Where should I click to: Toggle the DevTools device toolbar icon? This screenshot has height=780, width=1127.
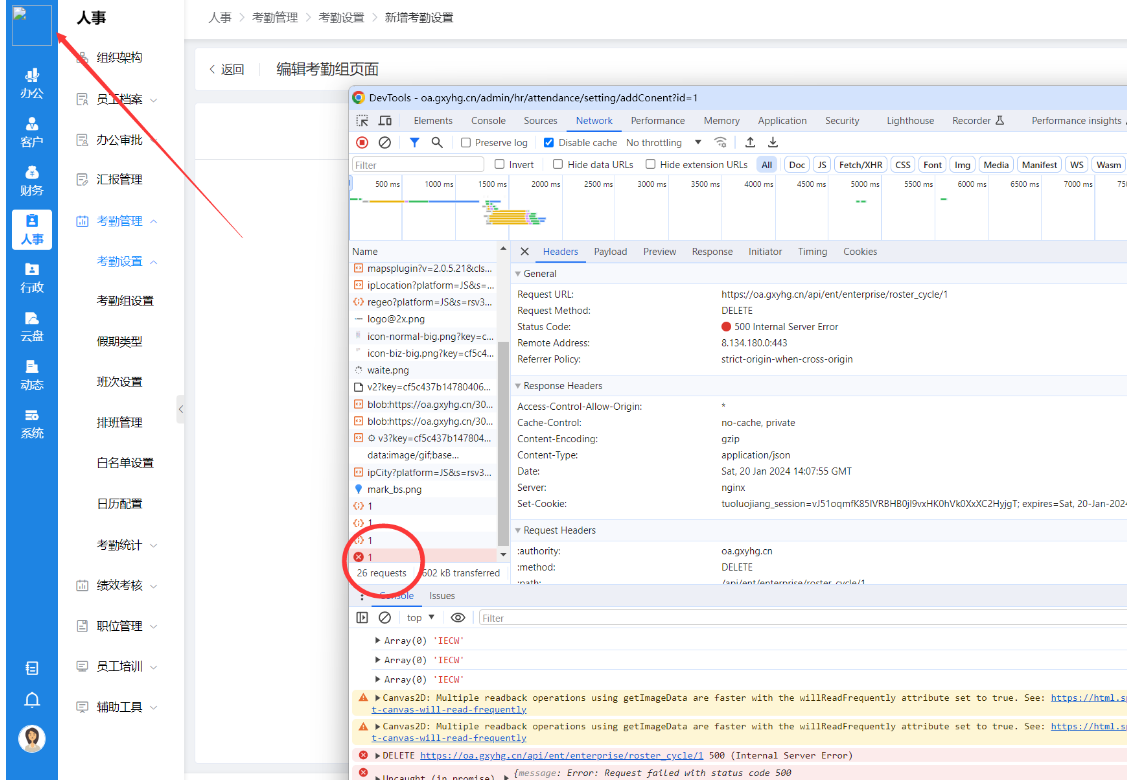coord(385,121)
